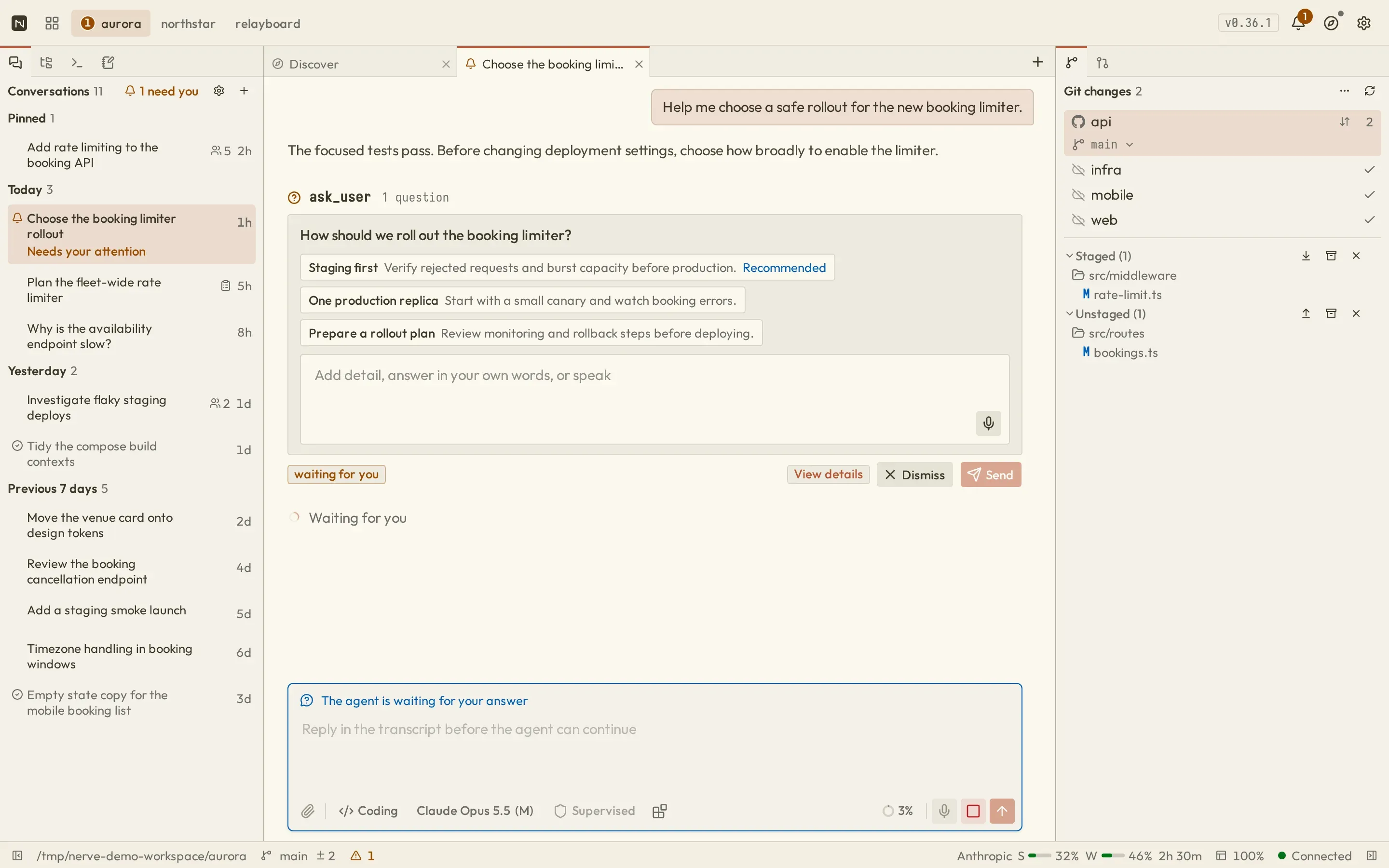
Task: Click the Send button for the answer
Action: coord(991,475)
